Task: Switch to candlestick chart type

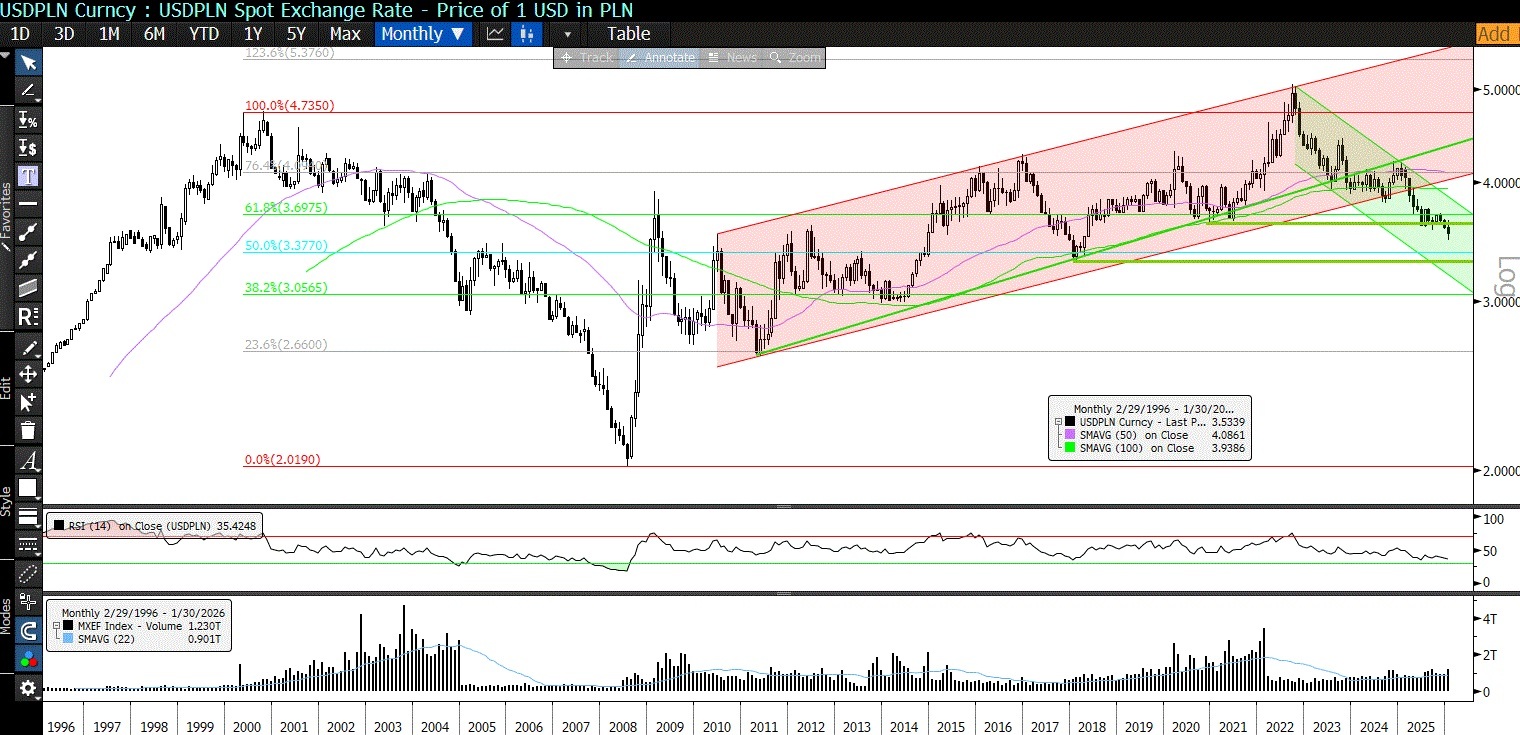Action: coord(526,34)
